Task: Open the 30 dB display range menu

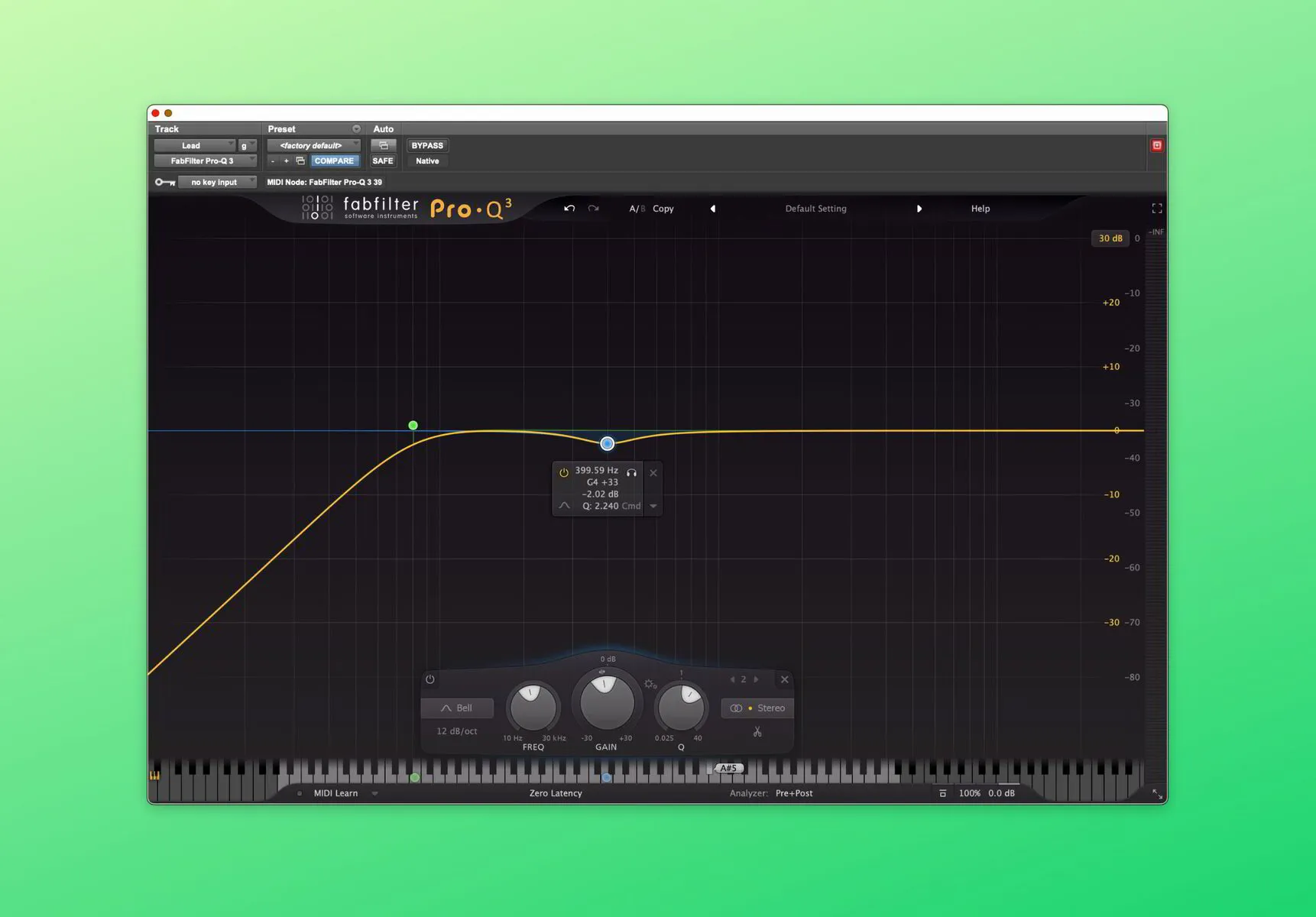Action: (1110, 238)
